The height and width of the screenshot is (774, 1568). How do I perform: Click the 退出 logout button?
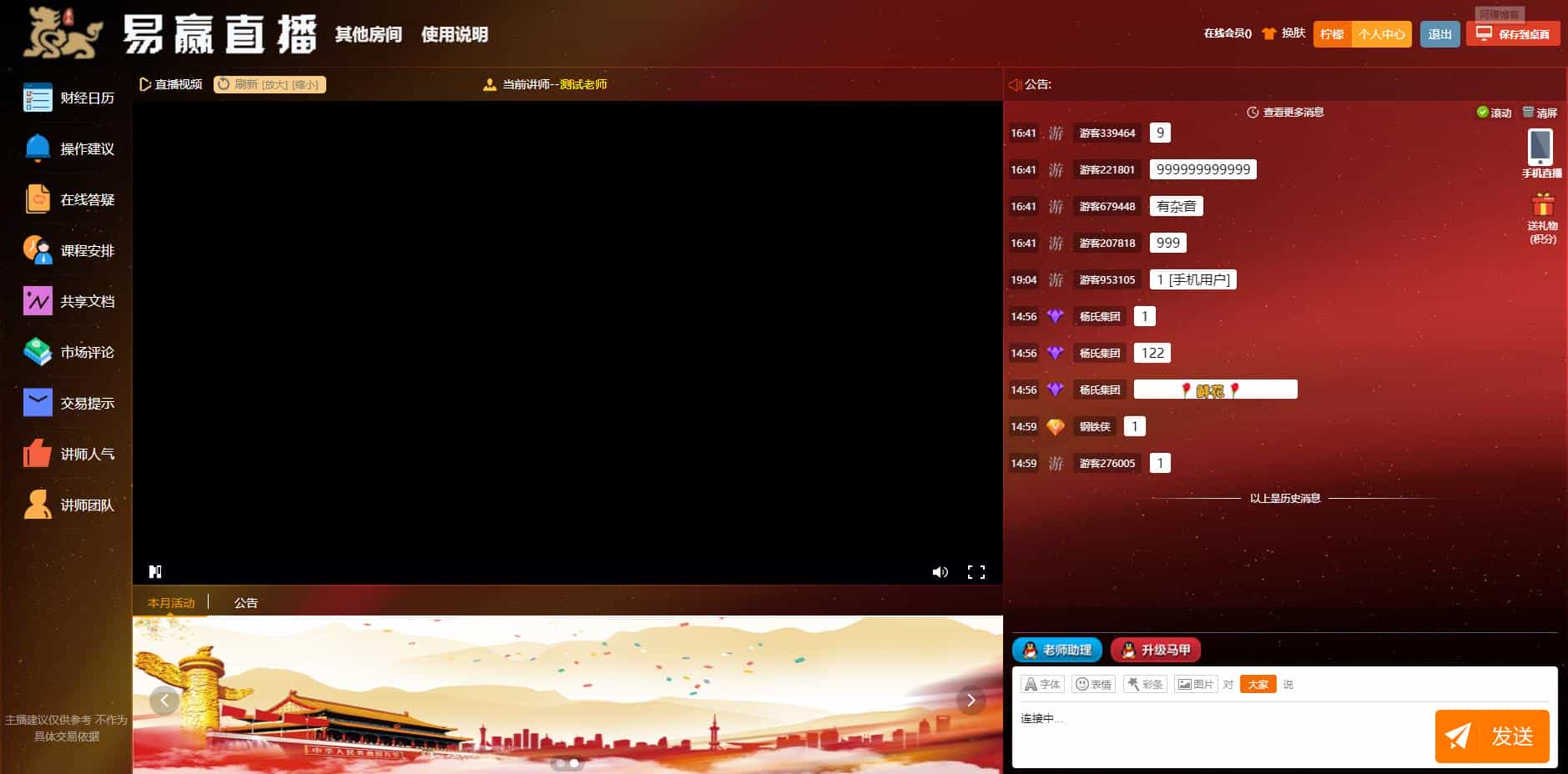coord(1439,34)
